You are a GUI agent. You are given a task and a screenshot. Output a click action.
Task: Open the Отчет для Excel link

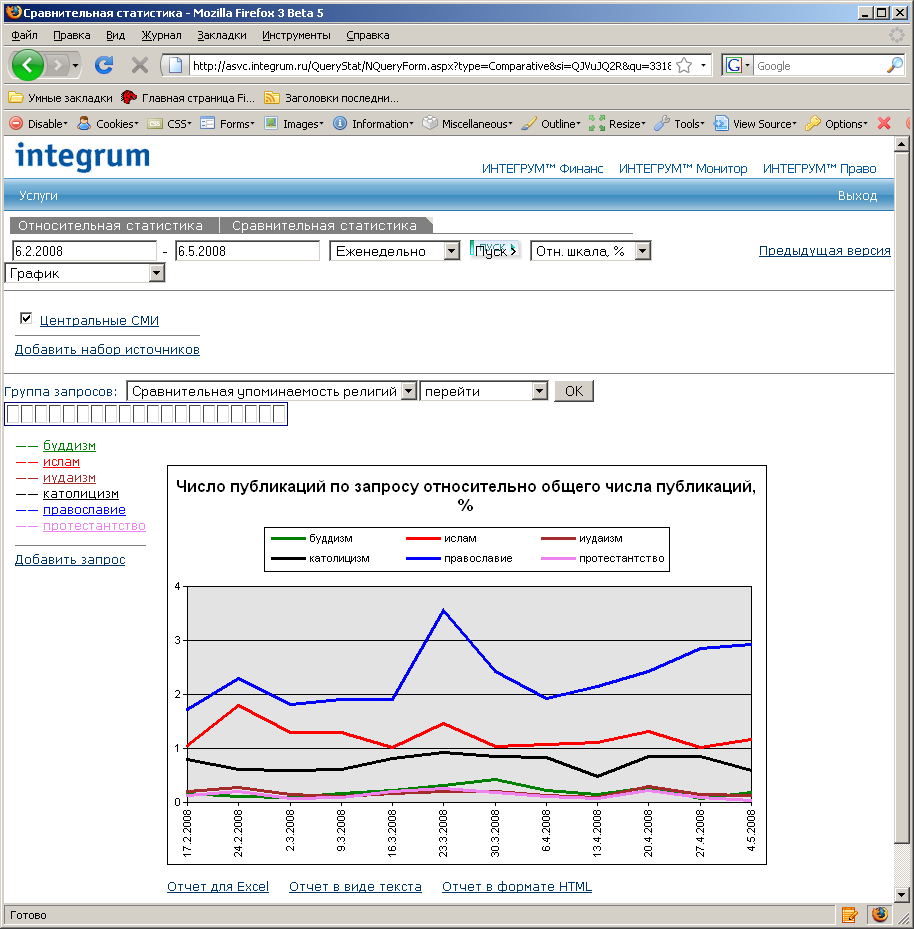tap(218, 886)
